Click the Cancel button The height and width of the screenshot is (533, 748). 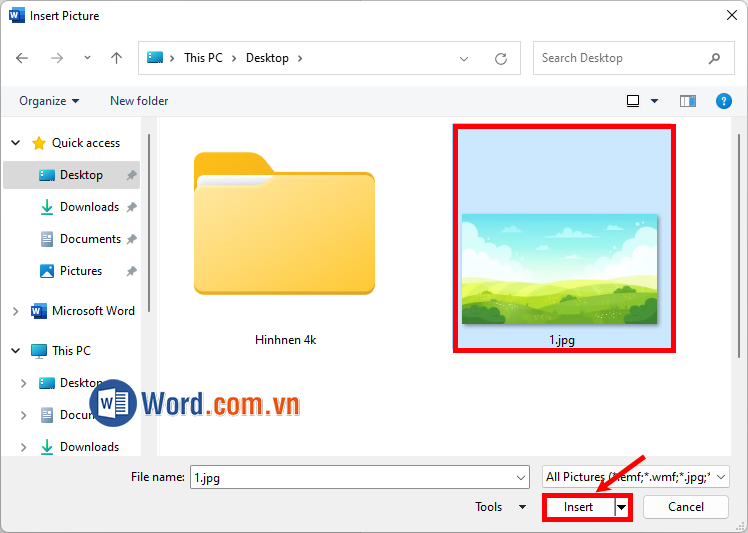(686, 507)
